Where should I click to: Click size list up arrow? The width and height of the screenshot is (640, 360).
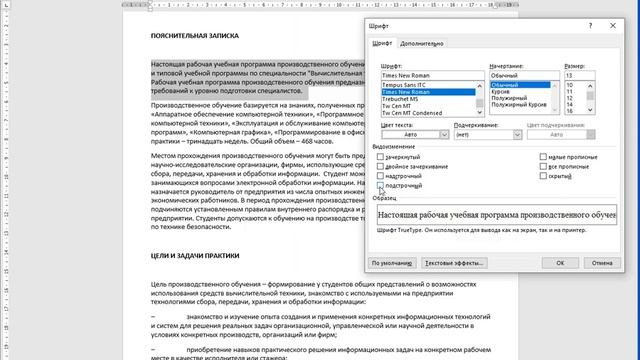[x=590, y=86]
